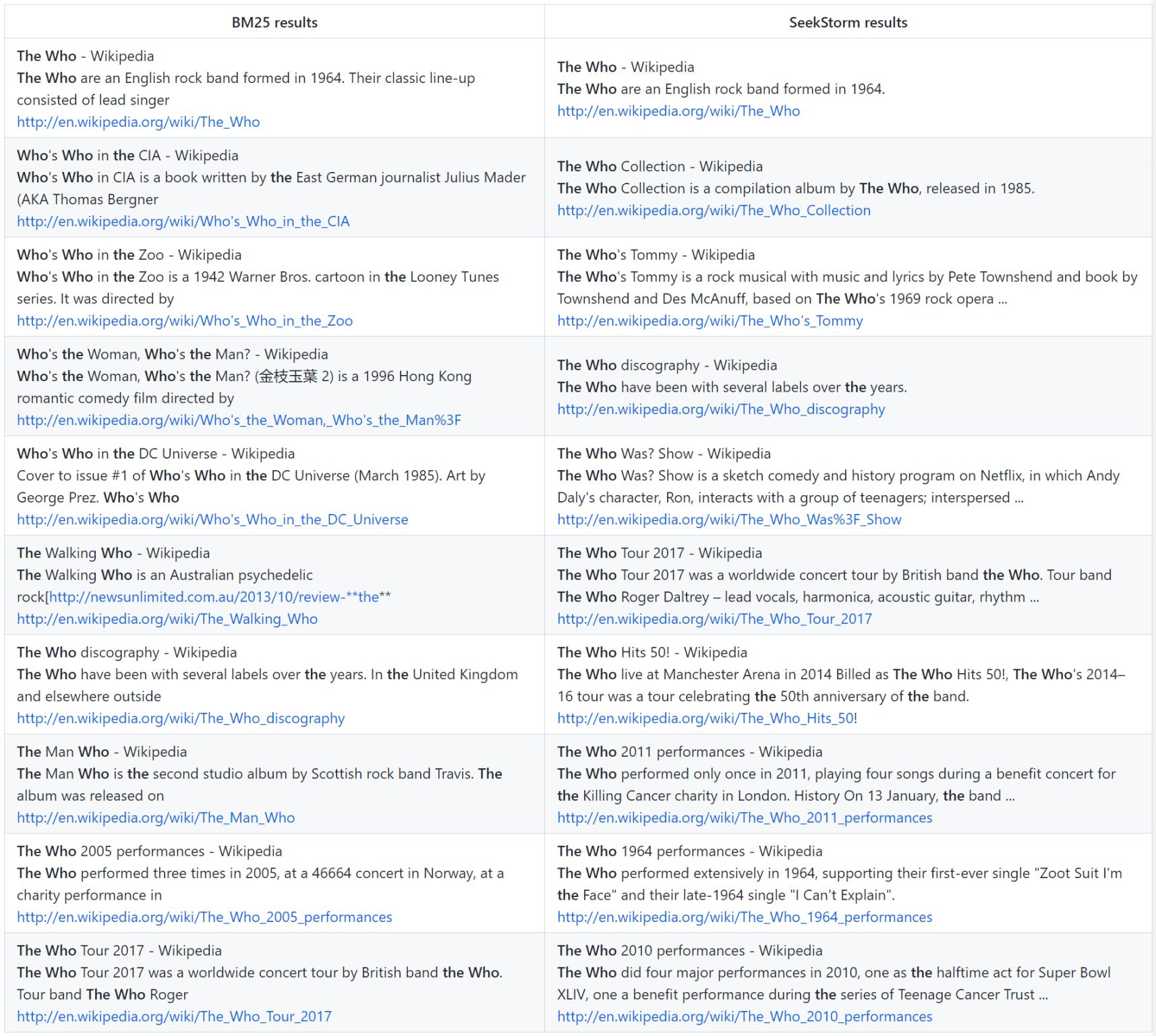The height and width of the screenshot is (1036, 1156).
Task: Open The_Who_Tour_2017 link in SeekStorm column
Action: pos(714,619)
